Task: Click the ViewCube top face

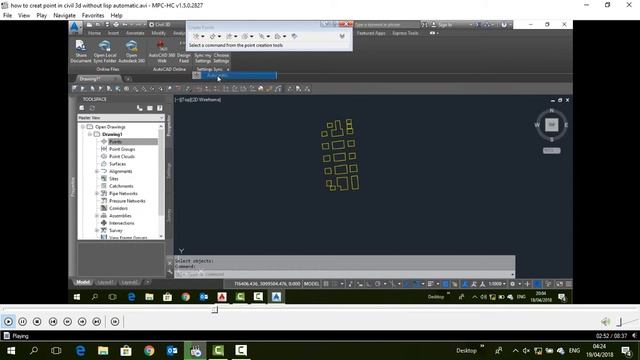Action: (x=551, y=124)
